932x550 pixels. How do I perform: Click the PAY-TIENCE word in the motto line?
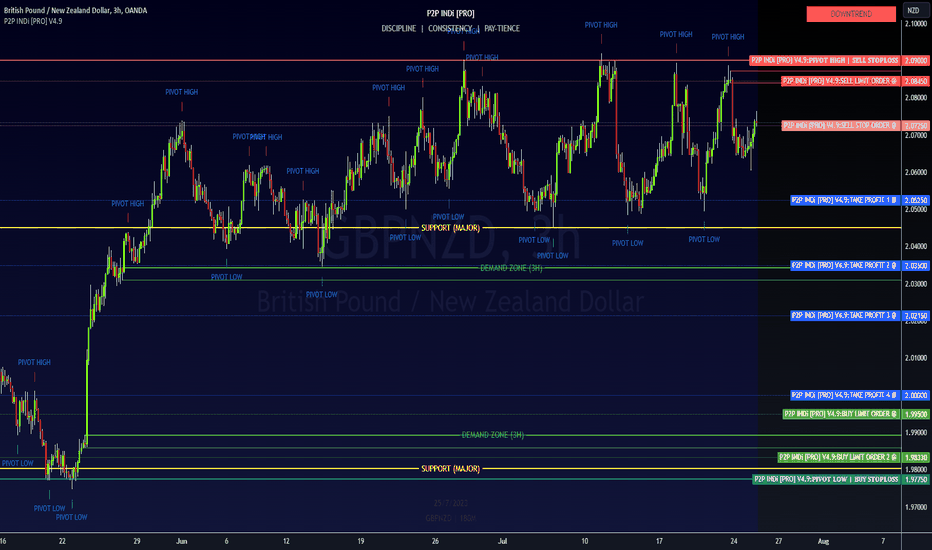point(502,28)
